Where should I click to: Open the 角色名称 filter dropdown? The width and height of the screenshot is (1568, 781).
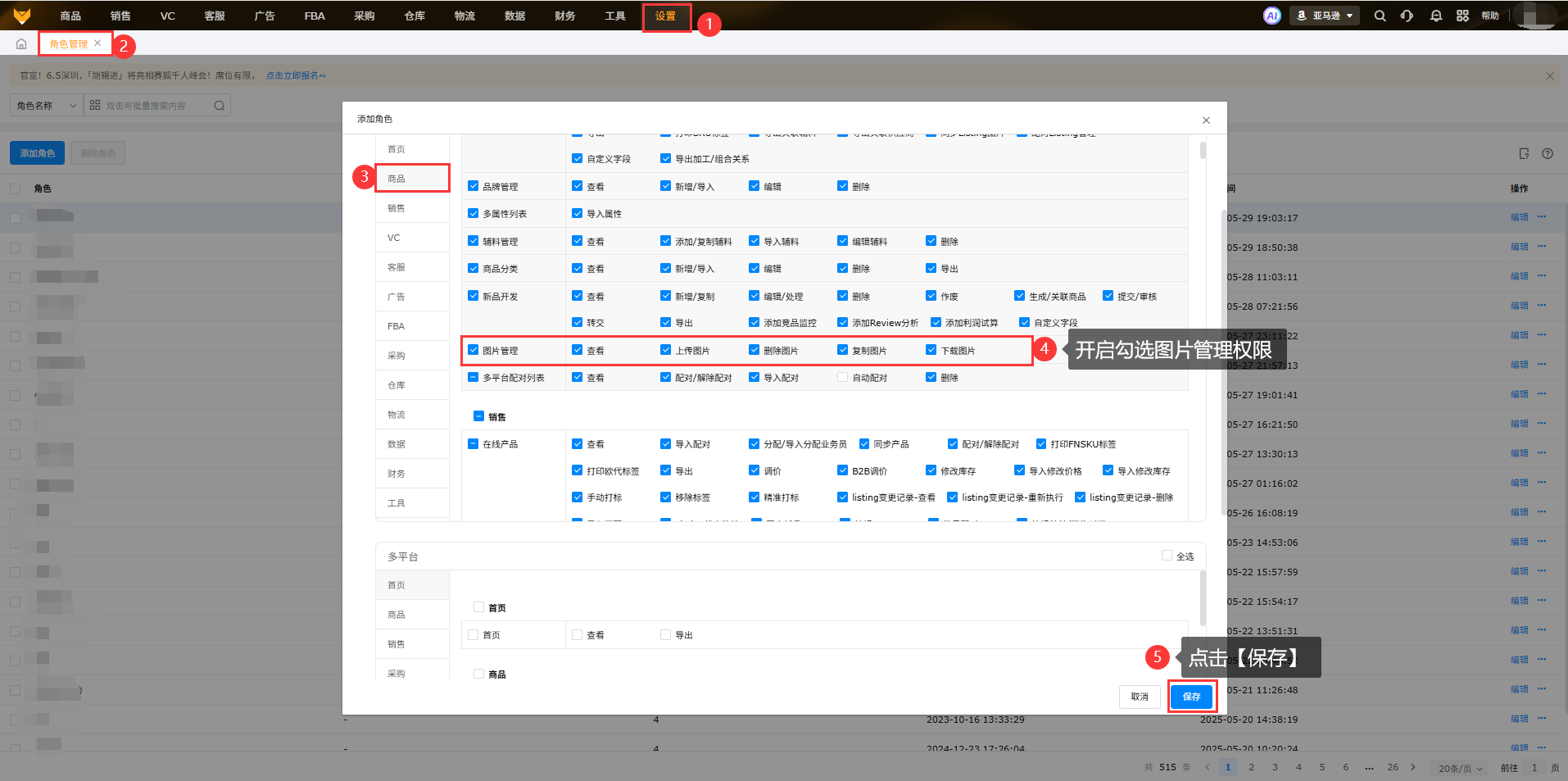[47, 106]
